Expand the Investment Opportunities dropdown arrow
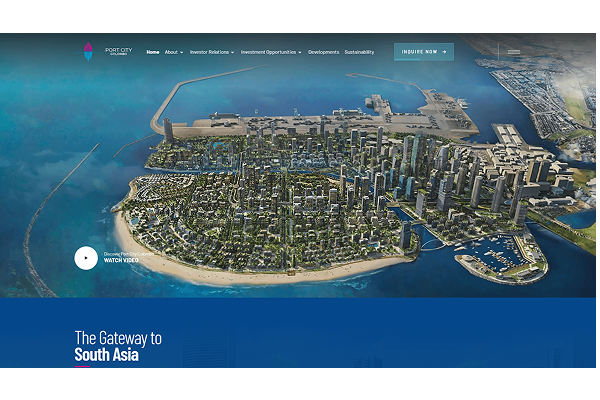This screenshot has width=600, height=400. pyautogui.click(x=300, y=52)
